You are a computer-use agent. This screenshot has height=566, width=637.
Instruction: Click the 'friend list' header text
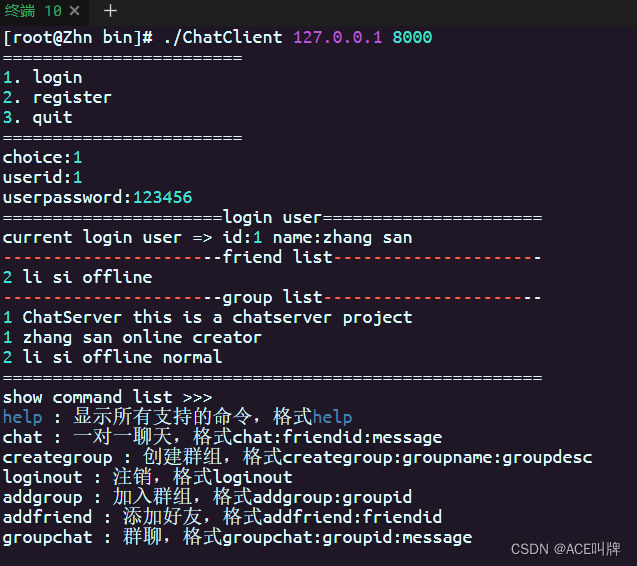tap(277, 257)
